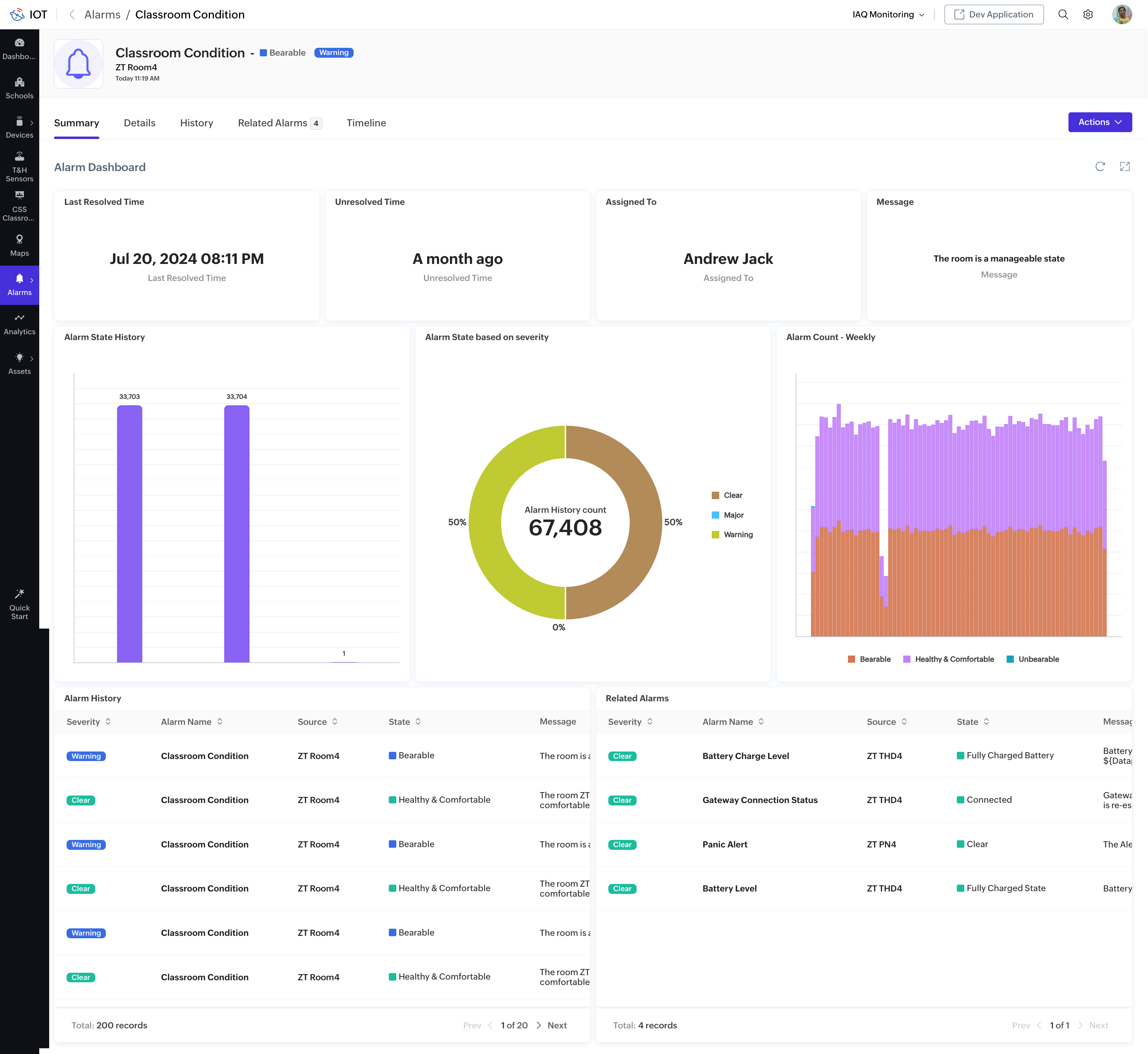1148x1054 pixels.
Task: Click the Quick Start wand icon
Action: pos(19,594)
